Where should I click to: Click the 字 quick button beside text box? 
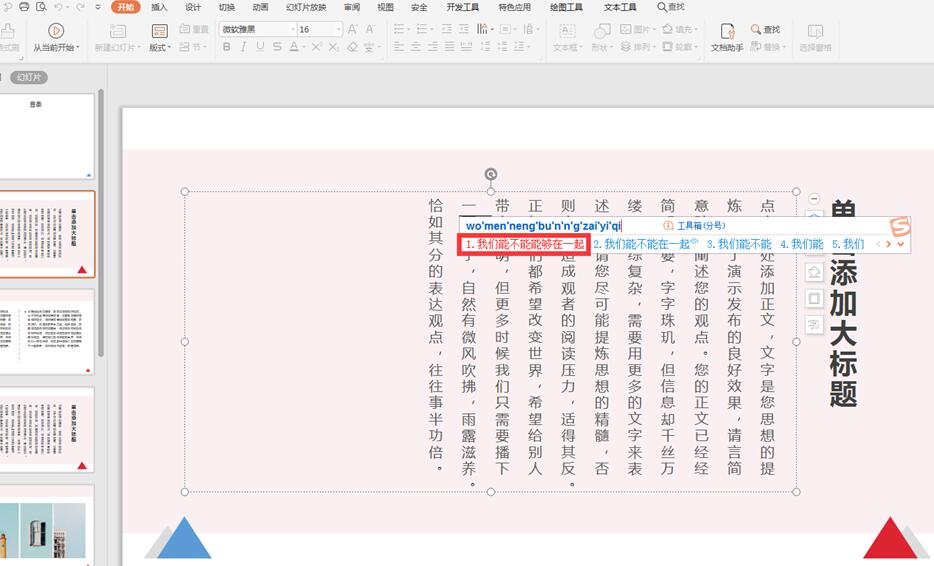(x=814, y=325)
